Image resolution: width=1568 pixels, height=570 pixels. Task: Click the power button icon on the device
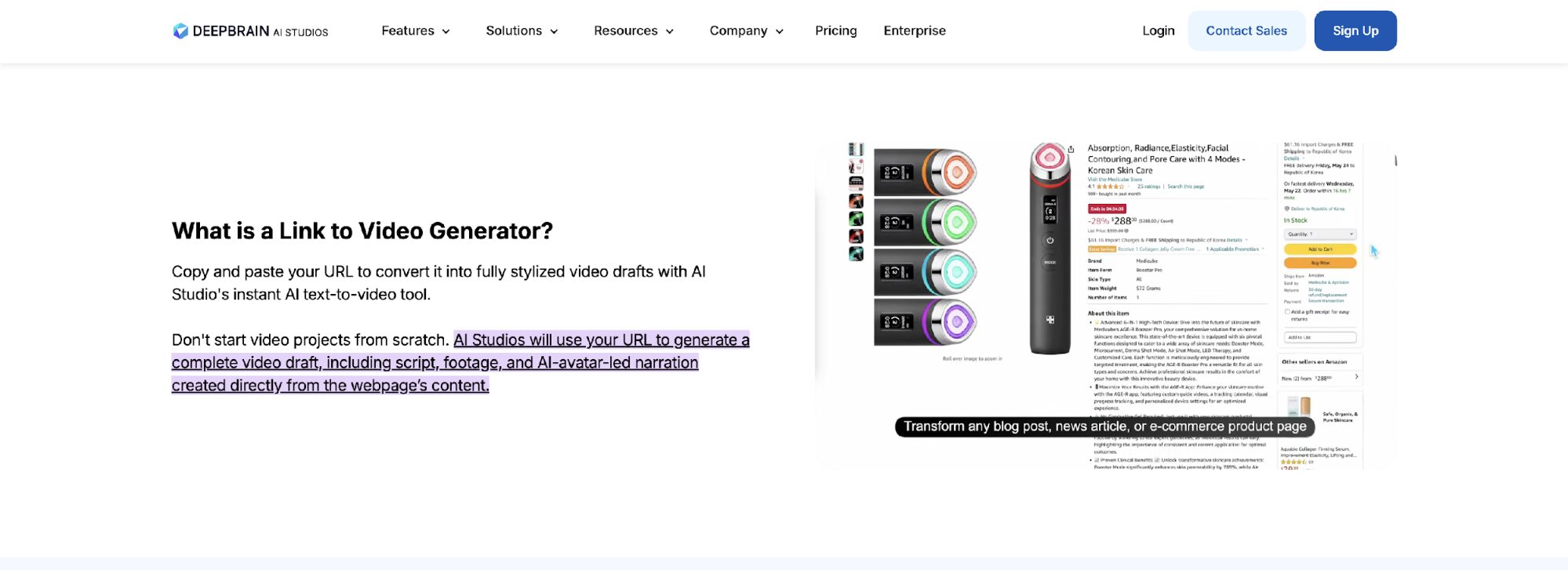click(x=1050, y=241)
